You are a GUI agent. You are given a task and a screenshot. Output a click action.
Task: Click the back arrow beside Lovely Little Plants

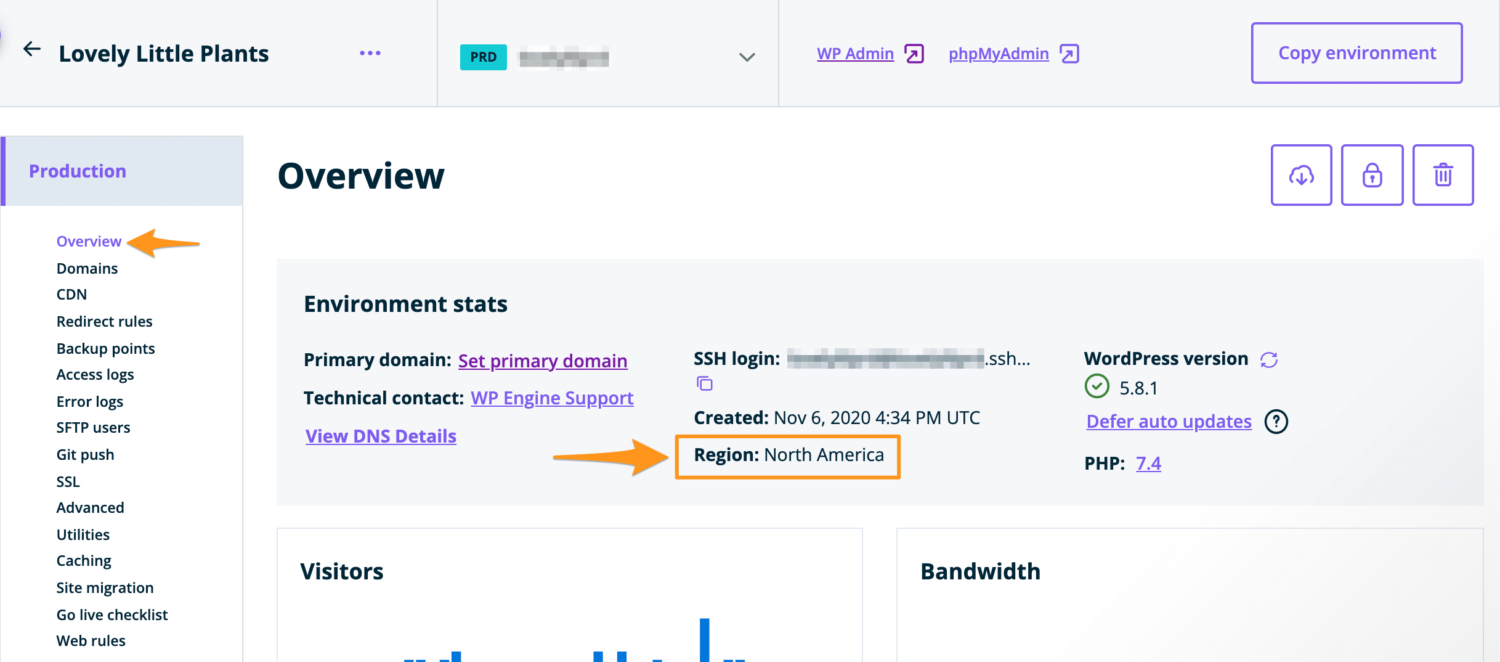(32, 50)
